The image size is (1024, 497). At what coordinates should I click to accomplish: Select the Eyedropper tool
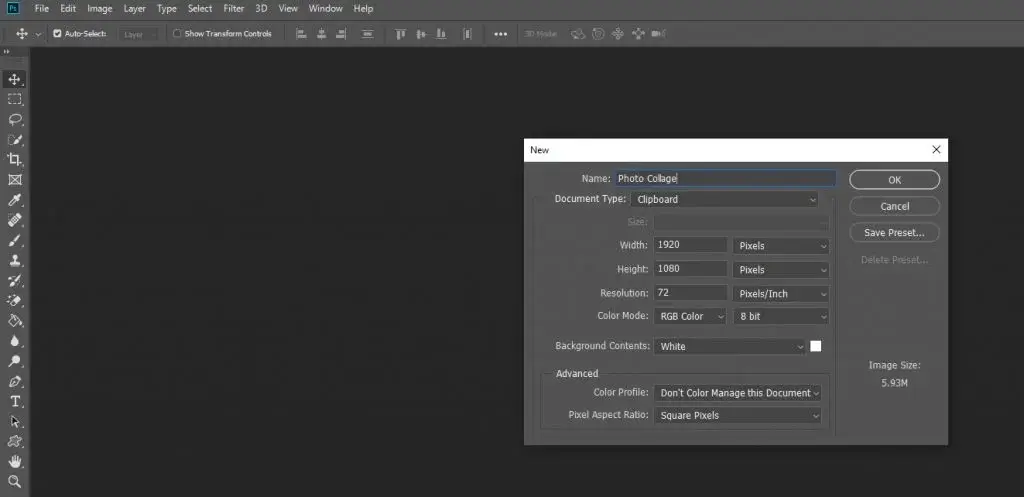pos(14,200)
